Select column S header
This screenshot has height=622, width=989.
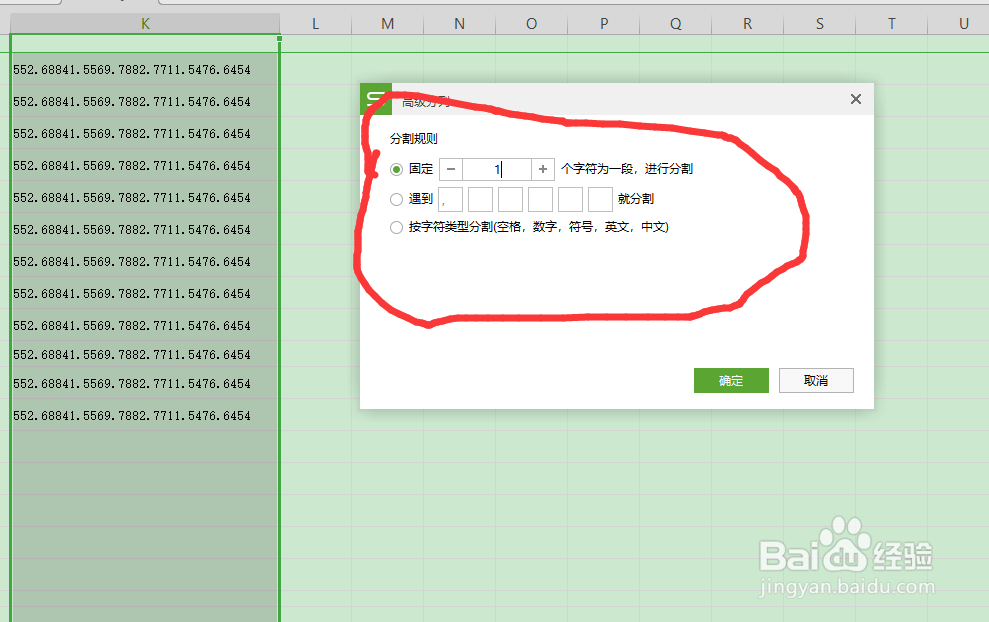pyautogui.click(x=819, y=24)
